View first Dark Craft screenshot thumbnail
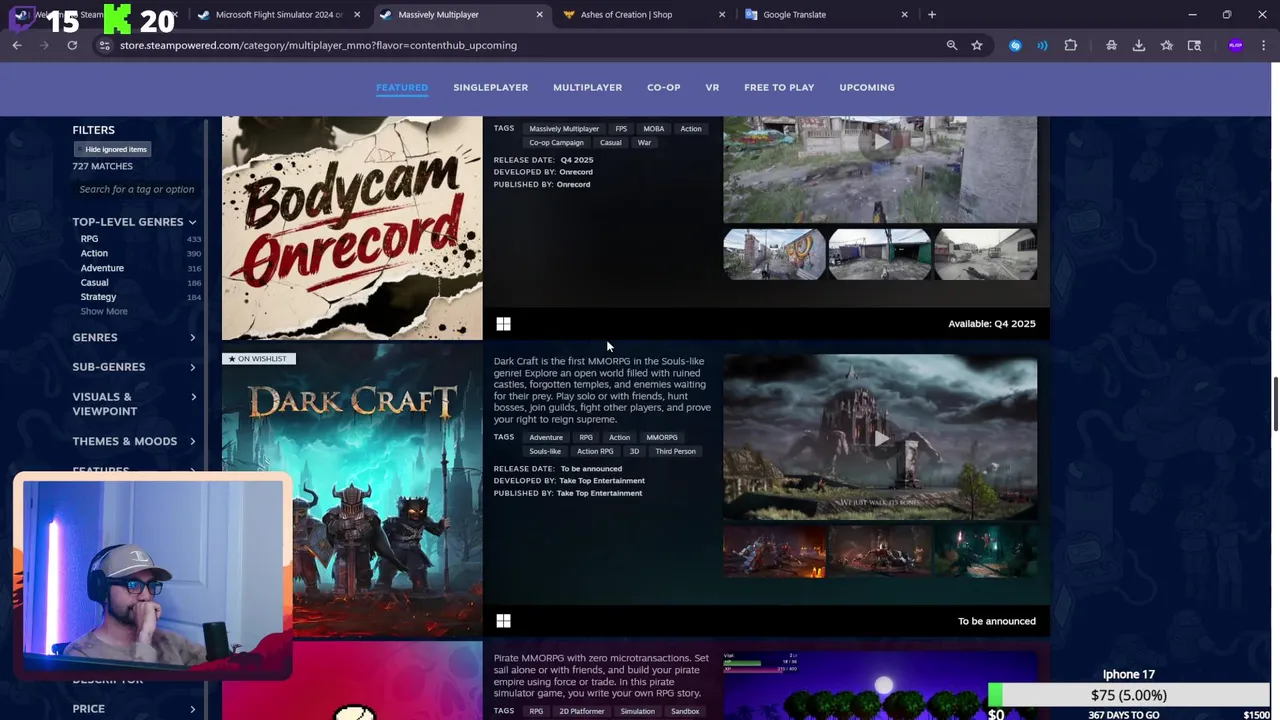 point(775,551)
